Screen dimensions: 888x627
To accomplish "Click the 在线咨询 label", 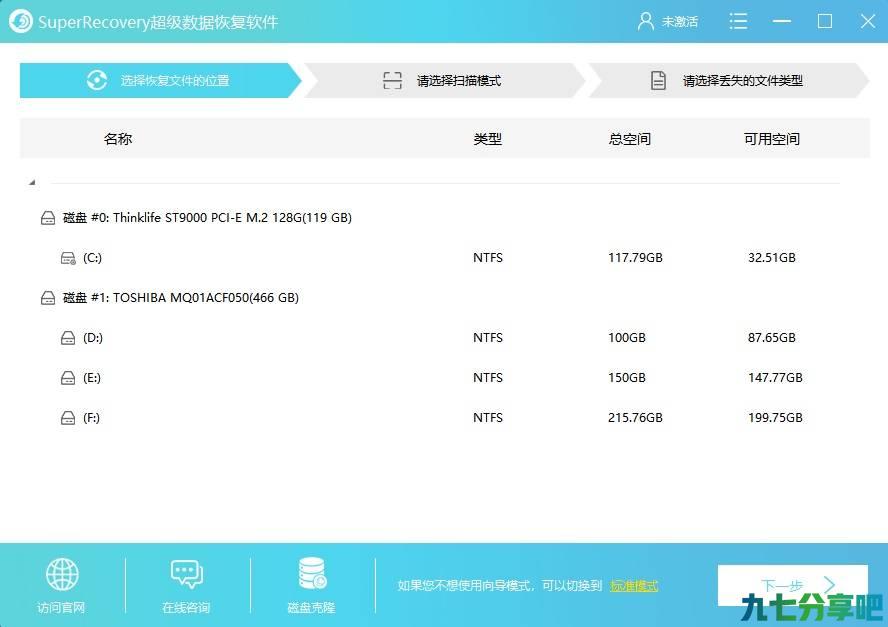I will click(x=186, y=608).
